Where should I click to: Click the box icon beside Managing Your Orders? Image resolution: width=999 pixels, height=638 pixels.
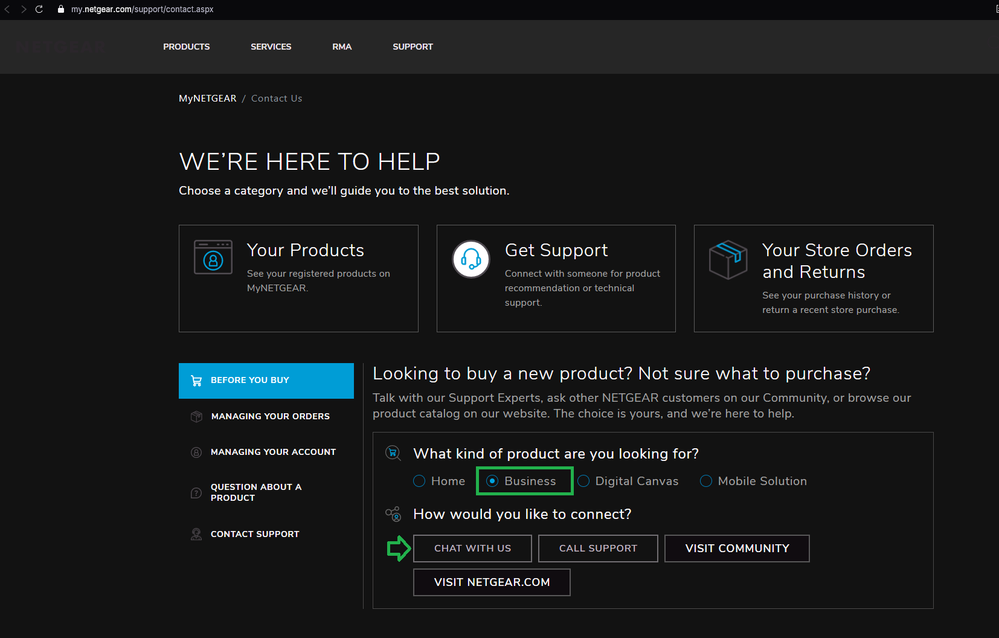pyautogui.click(x=196, y=417)
